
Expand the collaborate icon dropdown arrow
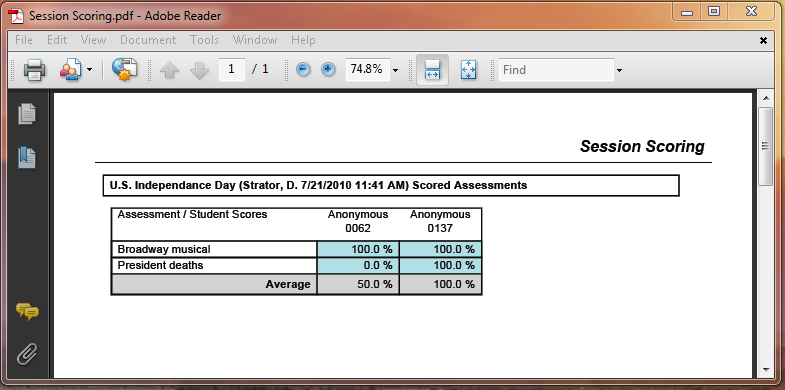pyautogui.click(x=89, y=70)
